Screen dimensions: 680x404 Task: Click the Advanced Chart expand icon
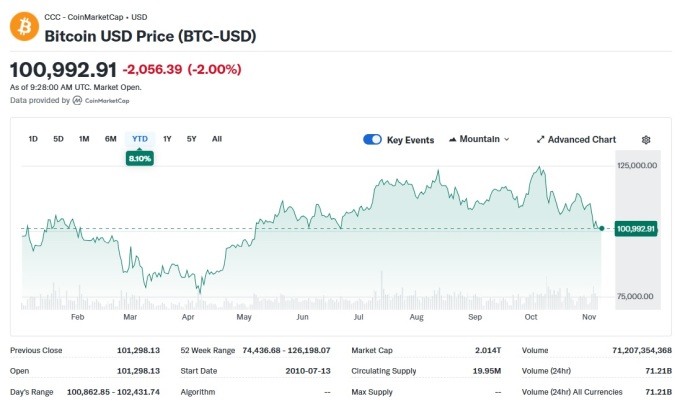(x=540, y=140)
